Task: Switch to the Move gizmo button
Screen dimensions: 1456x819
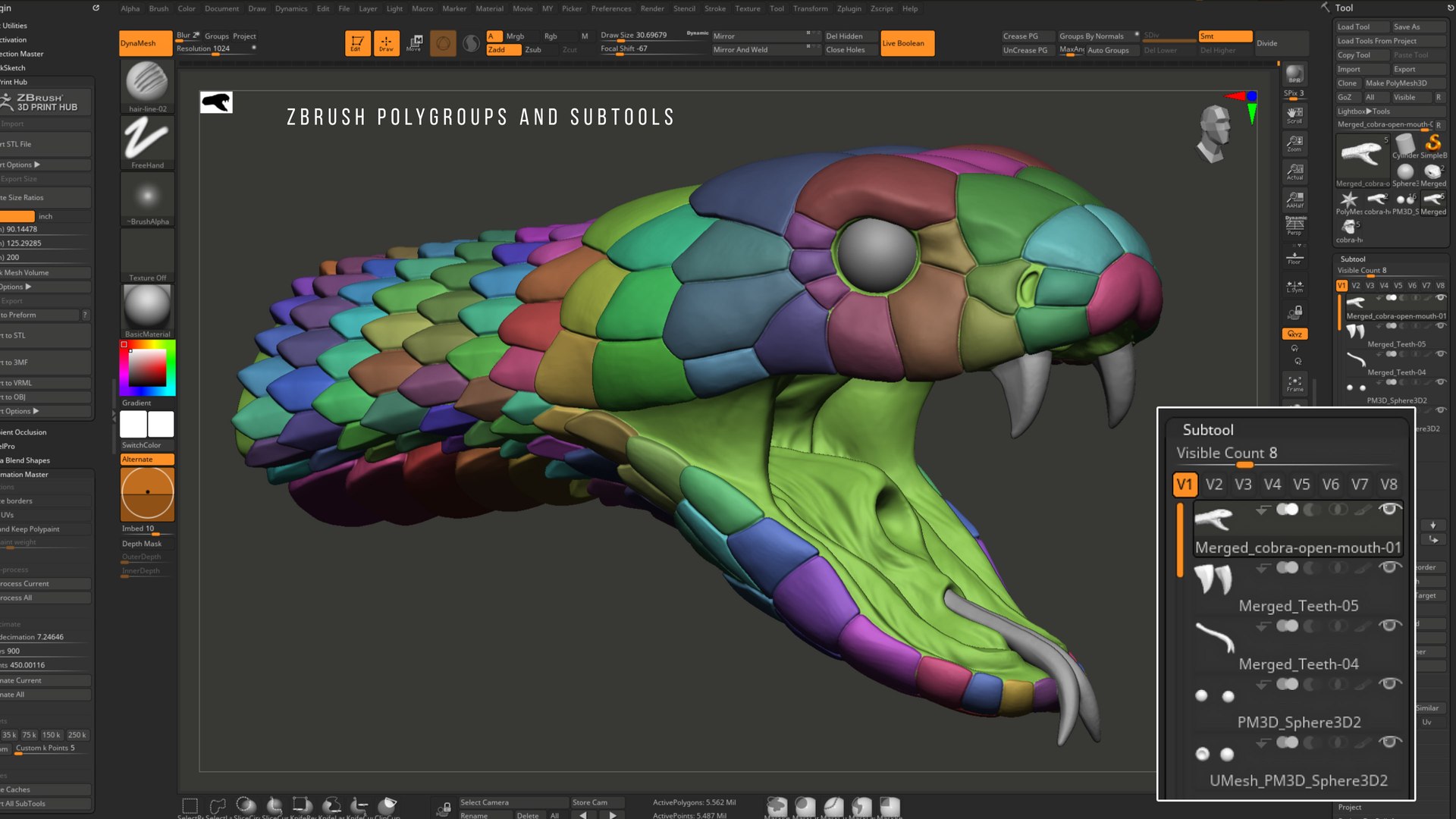Action: 415,42
